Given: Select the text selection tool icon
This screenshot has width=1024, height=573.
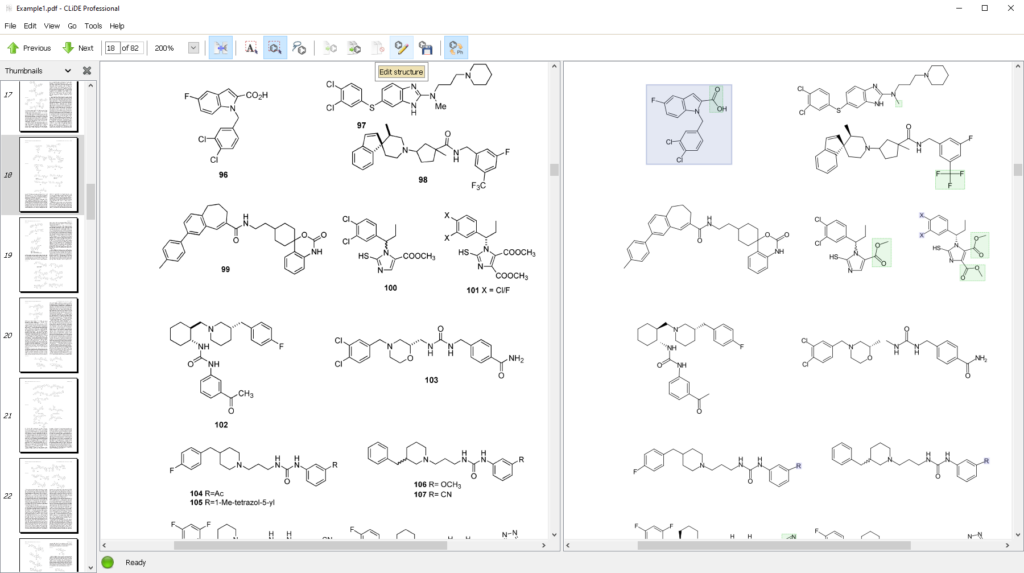Looking at the screenshot, I should [251, 47].
